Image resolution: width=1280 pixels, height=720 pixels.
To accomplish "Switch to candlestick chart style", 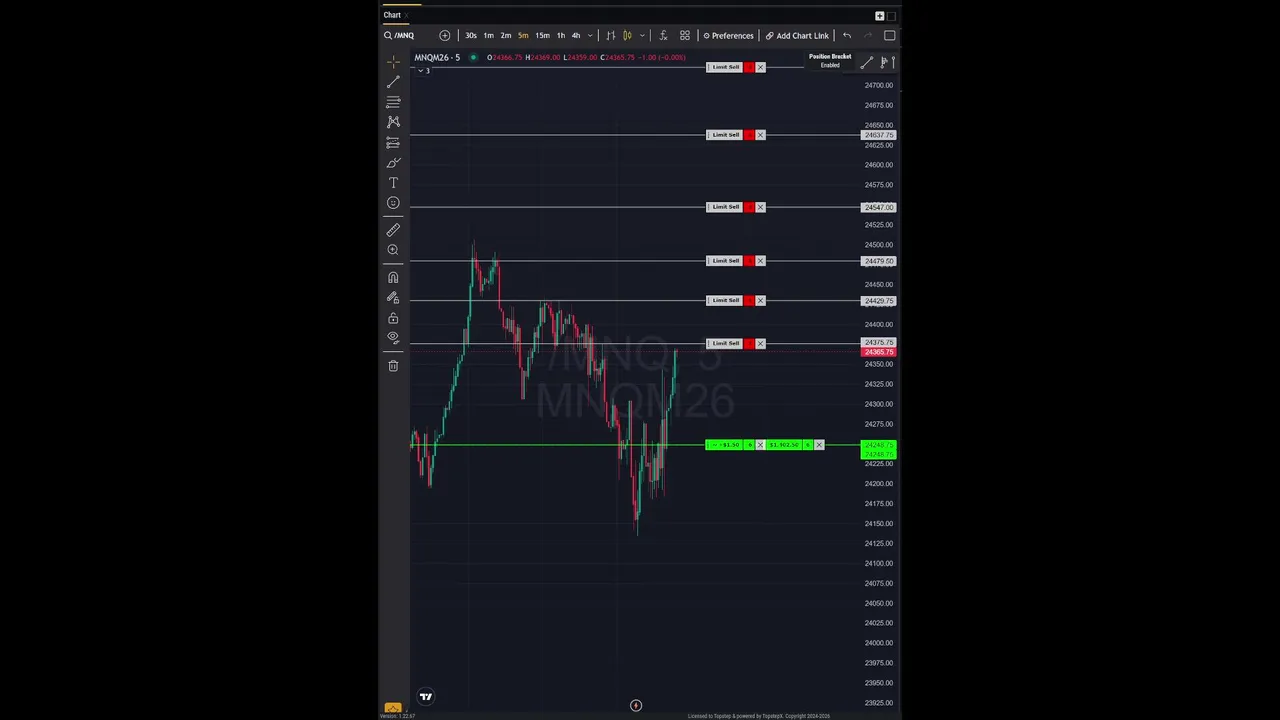I will point(627,36).
